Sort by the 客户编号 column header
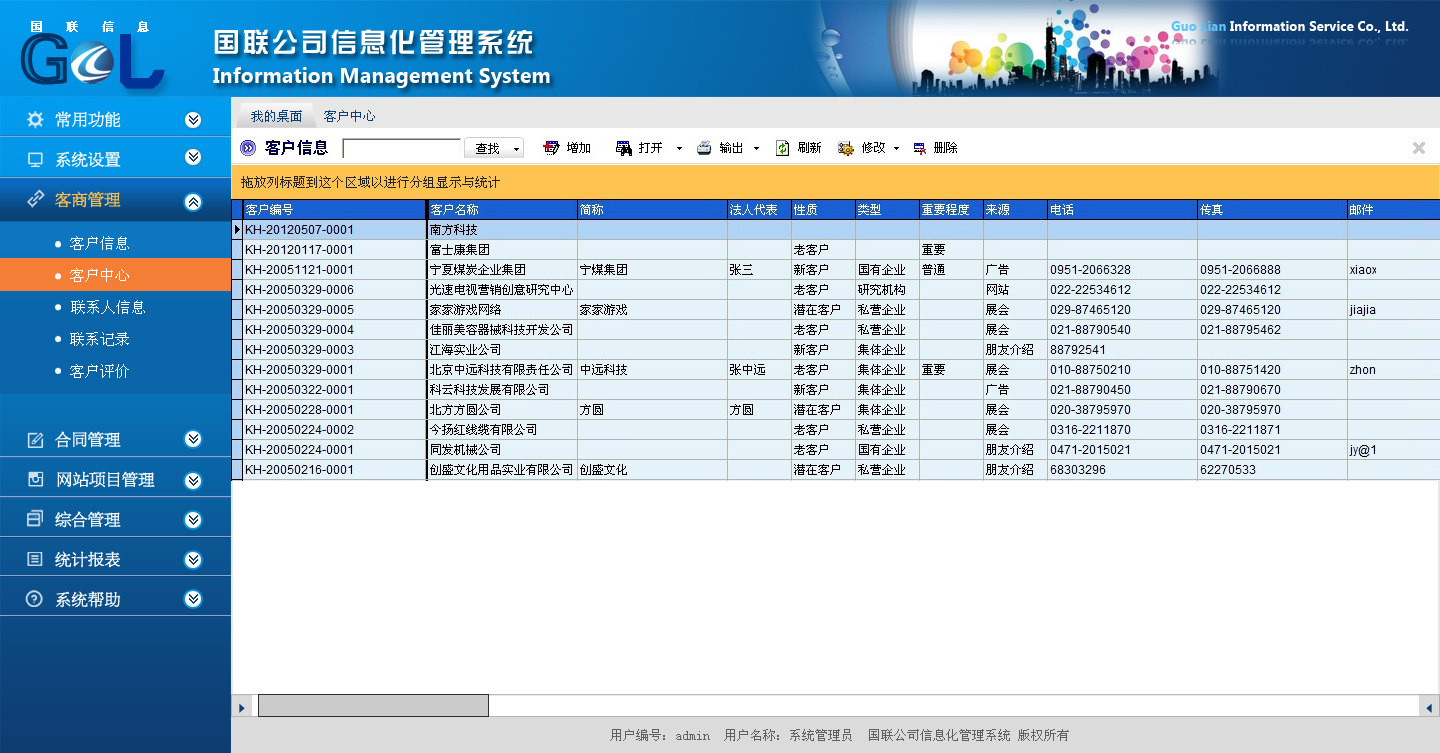The height and width of the screenshot is (753, 1440). pos(334,210)
